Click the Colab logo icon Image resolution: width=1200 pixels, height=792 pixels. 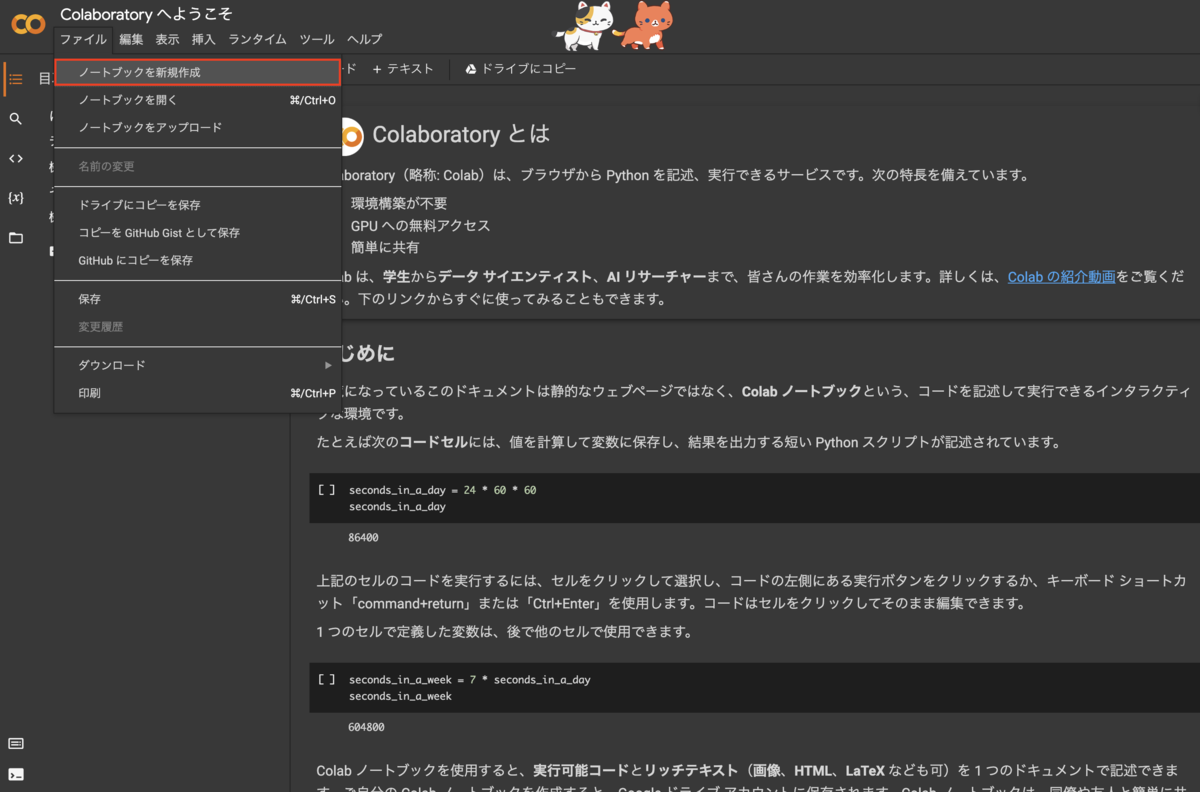tap(28, 25)
